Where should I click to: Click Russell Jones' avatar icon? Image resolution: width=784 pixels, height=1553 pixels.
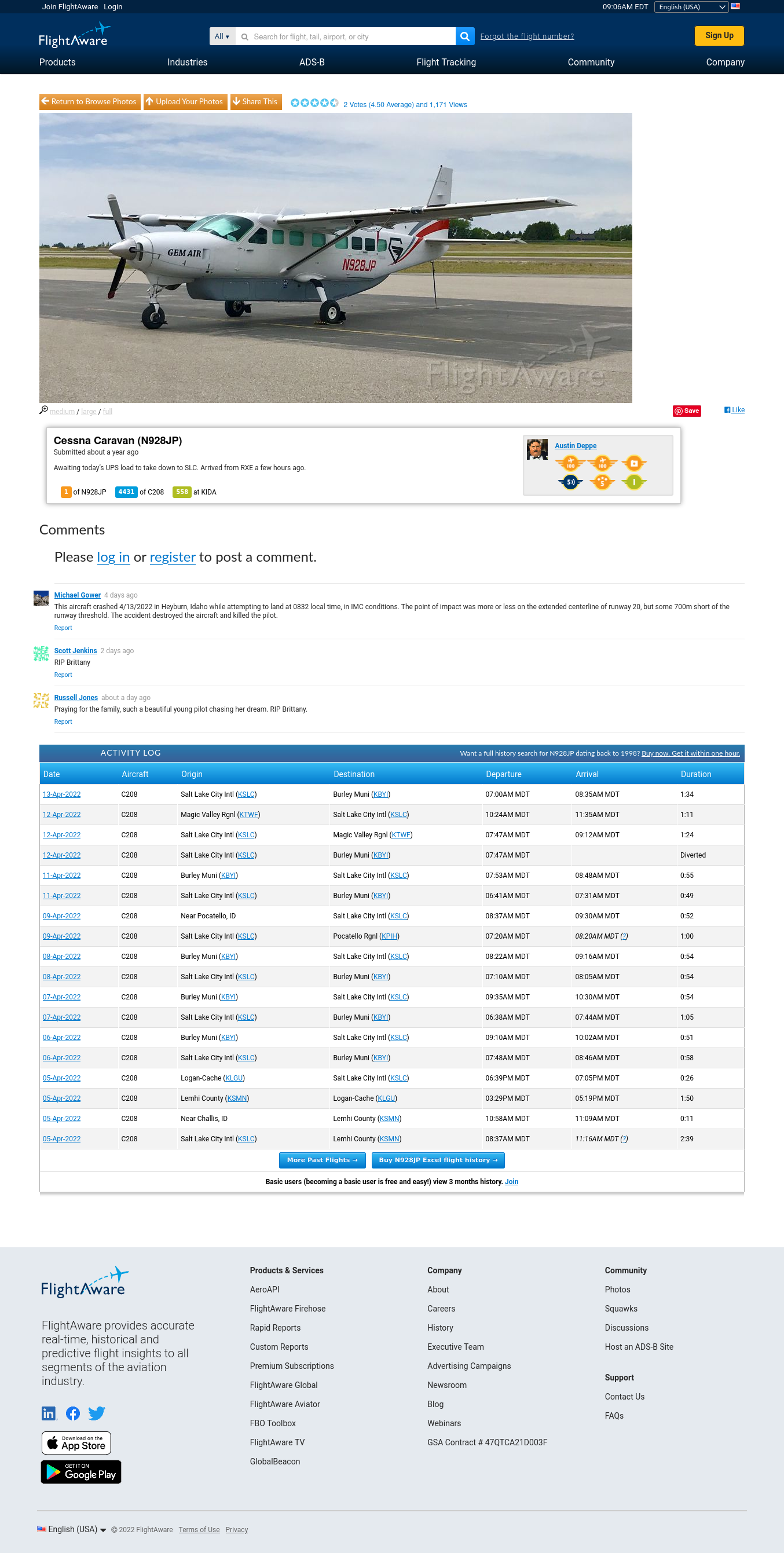pos(41,701)
